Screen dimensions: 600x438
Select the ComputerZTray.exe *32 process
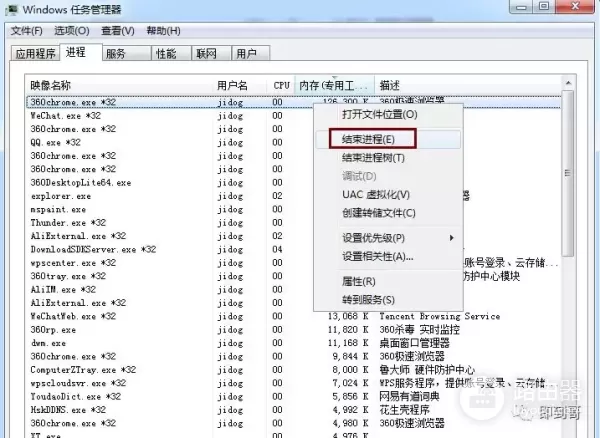[83, 370]
